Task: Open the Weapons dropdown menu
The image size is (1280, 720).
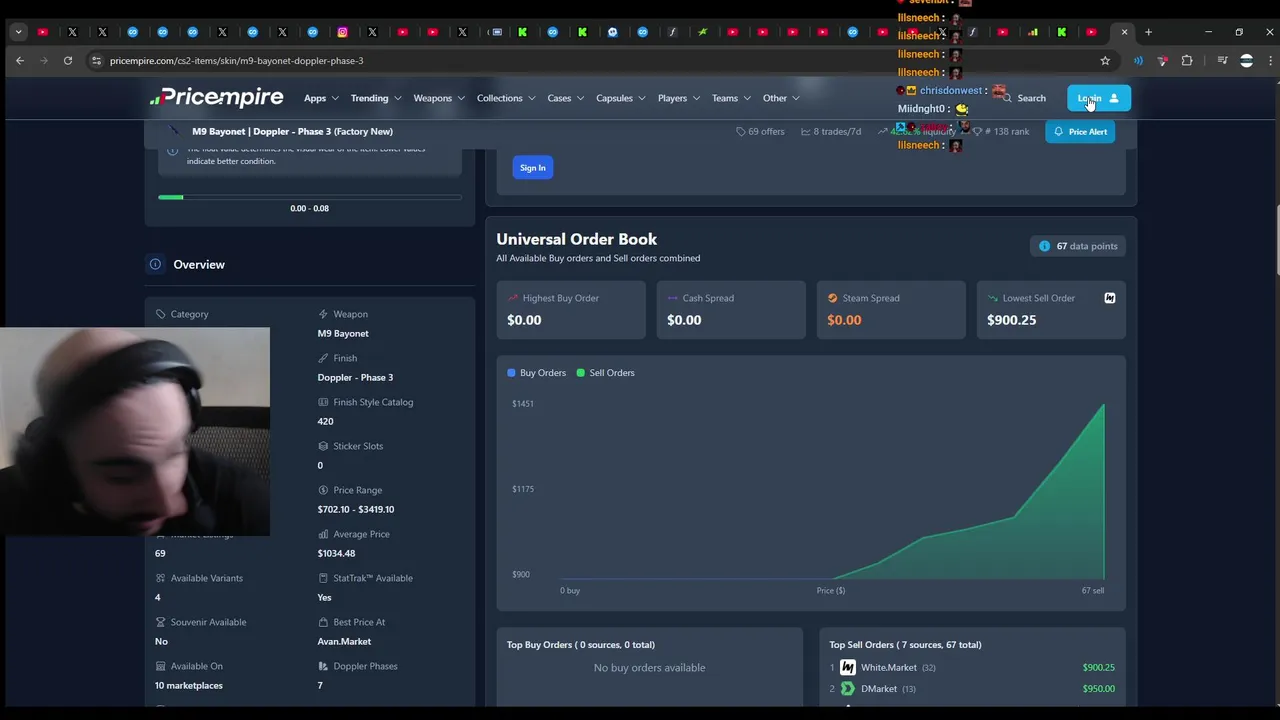Action: click(439, 98)
